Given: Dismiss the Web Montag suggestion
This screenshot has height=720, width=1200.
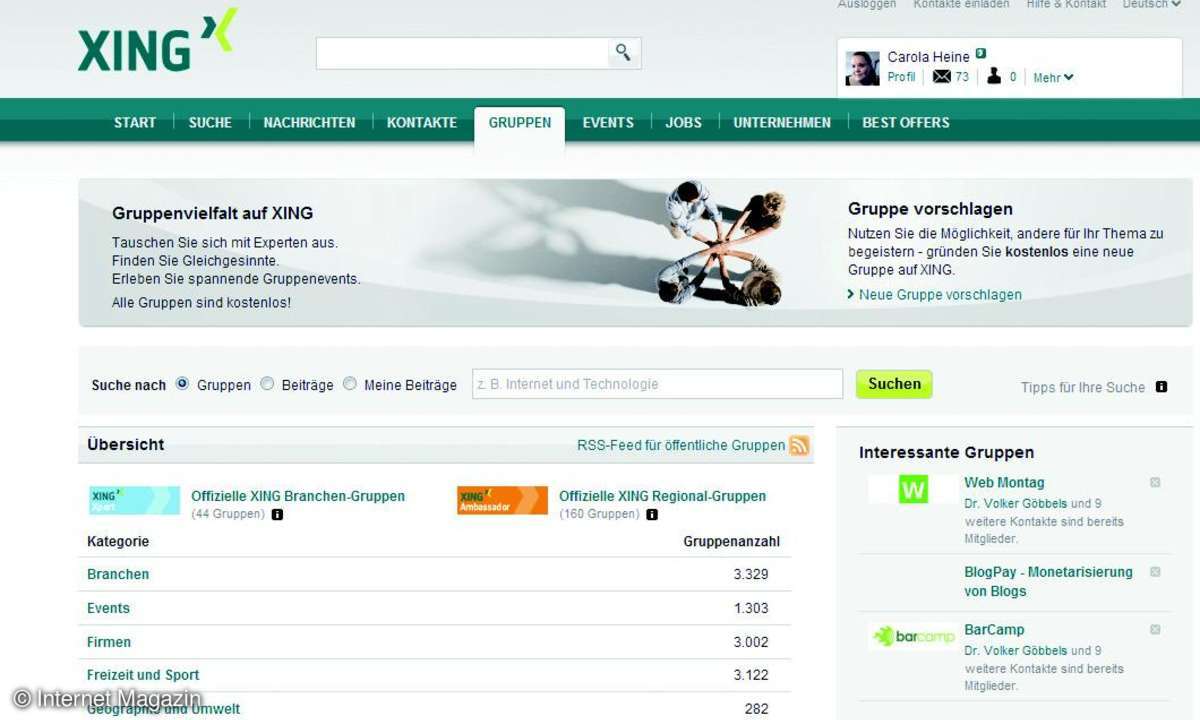Looking at the screenshot, I should click(1155, 482).
